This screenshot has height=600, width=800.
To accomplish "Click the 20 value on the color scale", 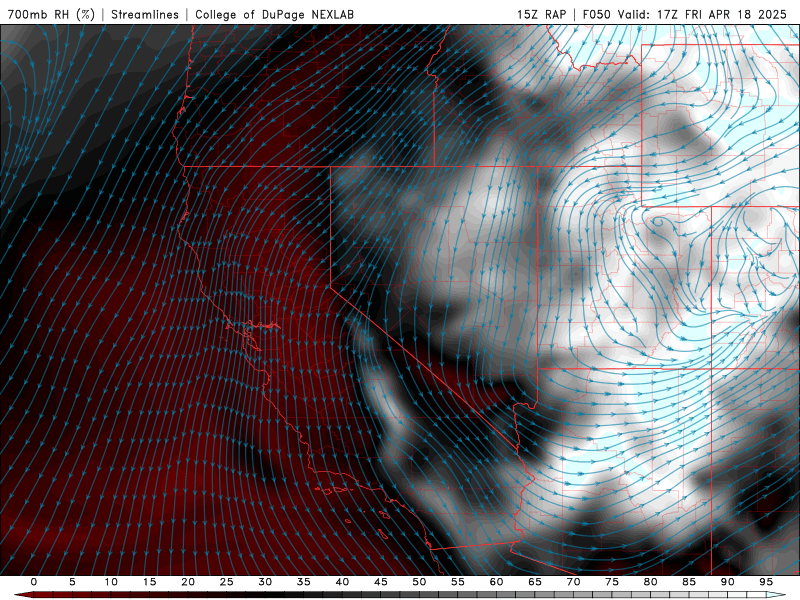I will tap(188, 582).
